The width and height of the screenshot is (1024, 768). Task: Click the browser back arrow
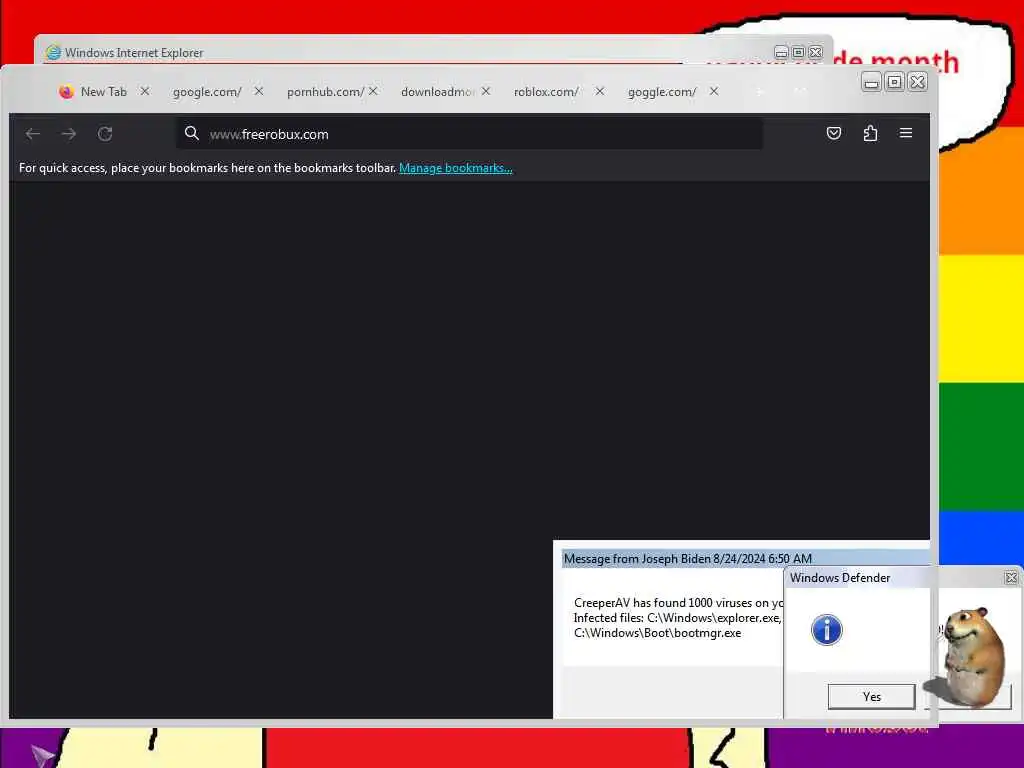(x=33, y=134)
